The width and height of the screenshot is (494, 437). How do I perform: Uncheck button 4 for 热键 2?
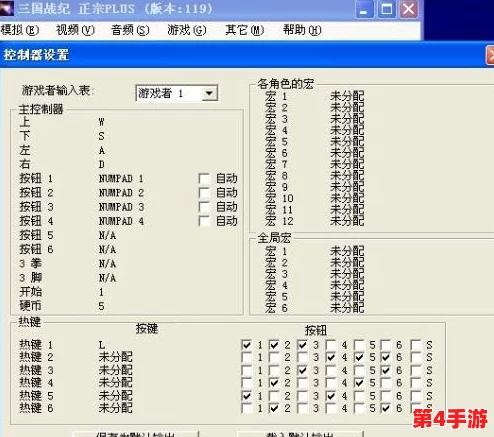pos(331,357)
